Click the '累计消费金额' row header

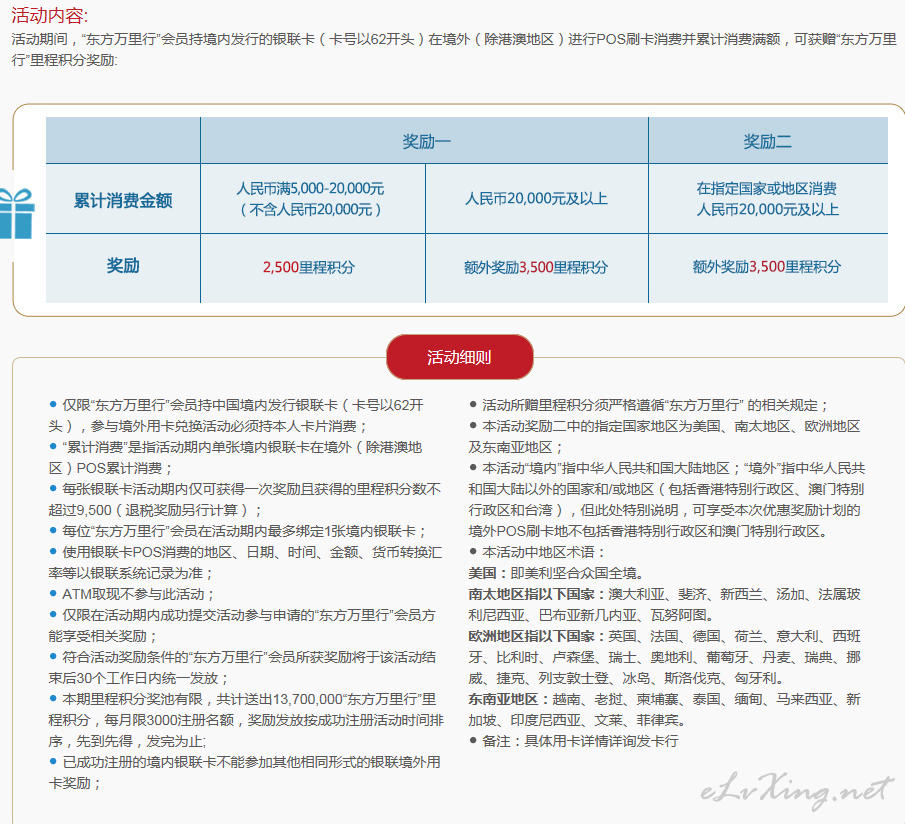click(123, 200)
